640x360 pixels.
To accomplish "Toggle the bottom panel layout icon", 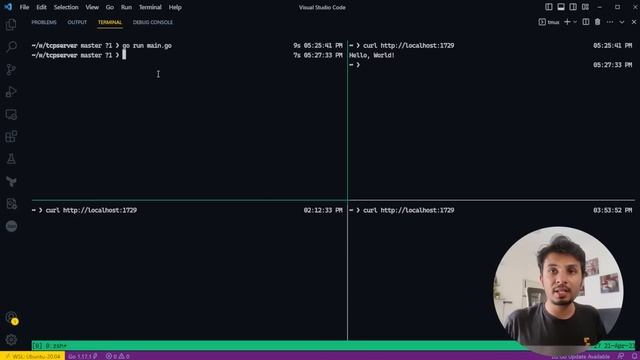I will coord(561,7).
